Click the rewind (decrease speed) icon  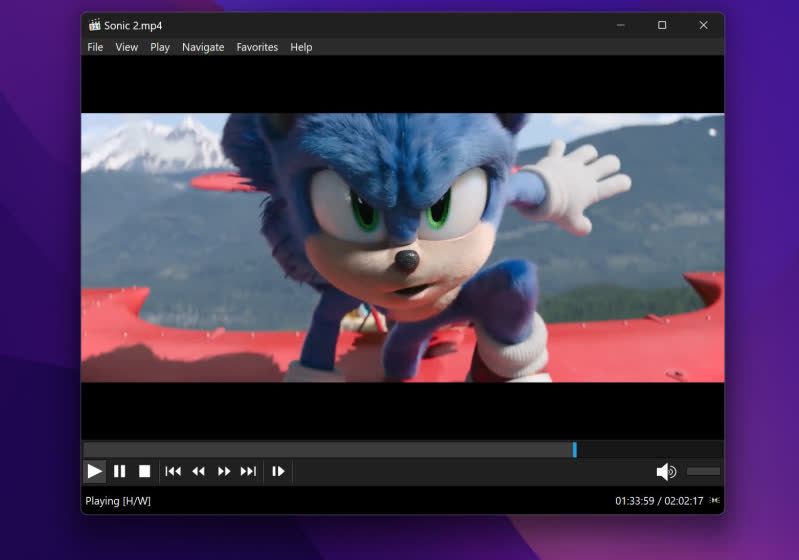(x=198, y=471)
